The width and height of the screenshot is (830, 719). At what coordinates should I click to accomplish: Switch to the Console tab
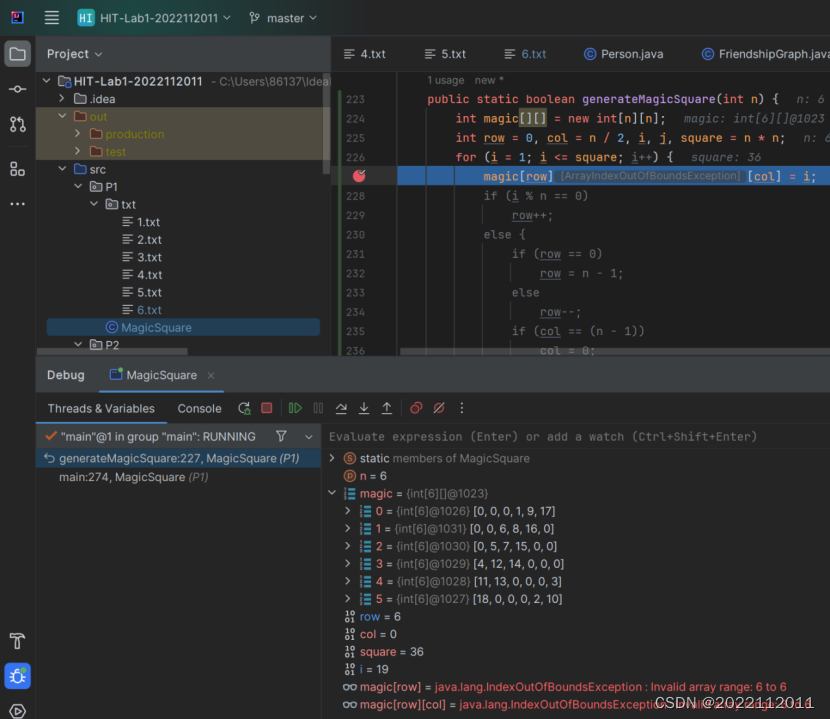[199, 408]
